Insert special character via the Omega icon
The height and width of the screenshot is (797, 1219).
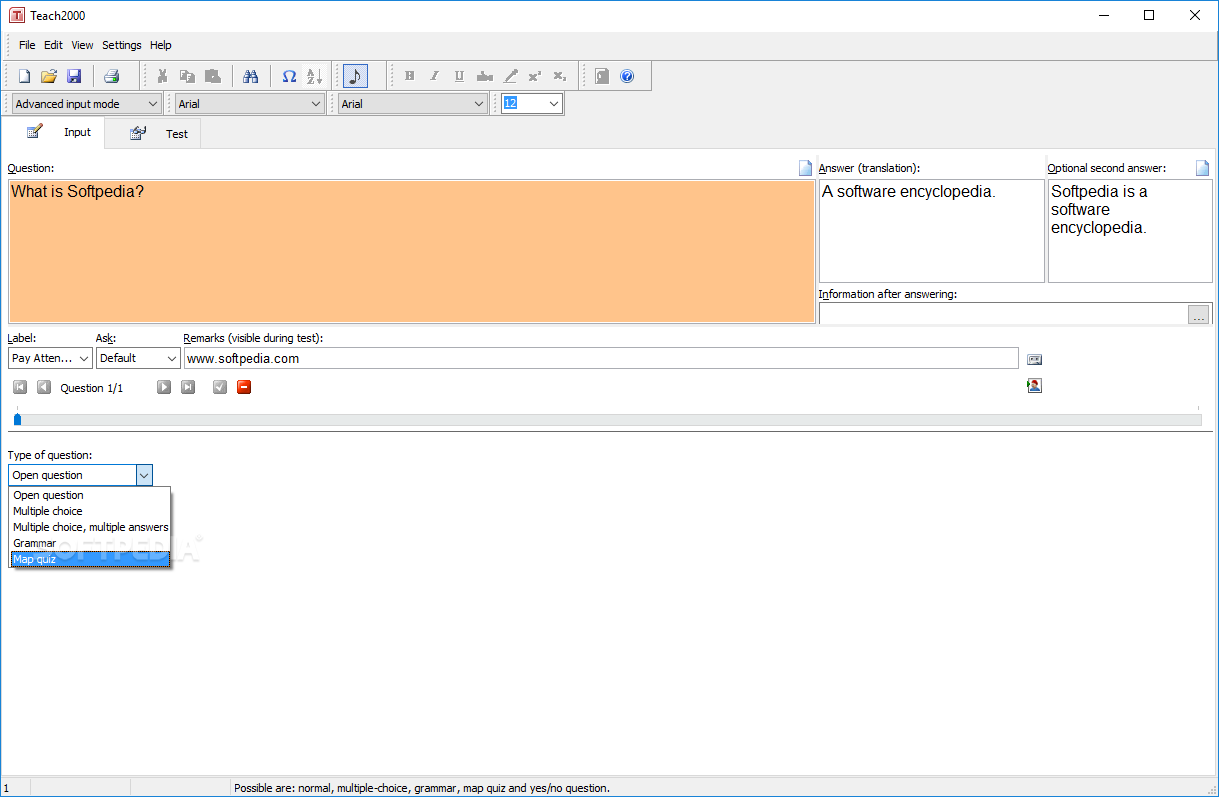(289, 76)
